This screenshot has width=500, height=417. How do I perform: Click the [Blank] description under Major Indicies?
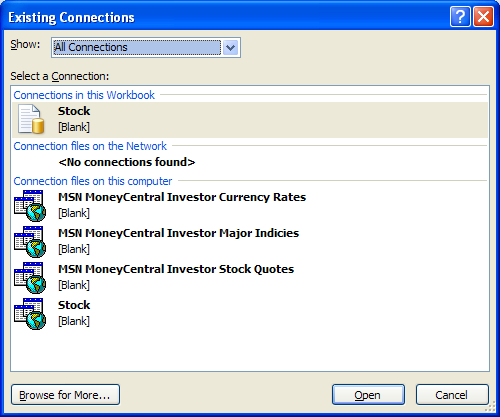[x=74, y=249]
